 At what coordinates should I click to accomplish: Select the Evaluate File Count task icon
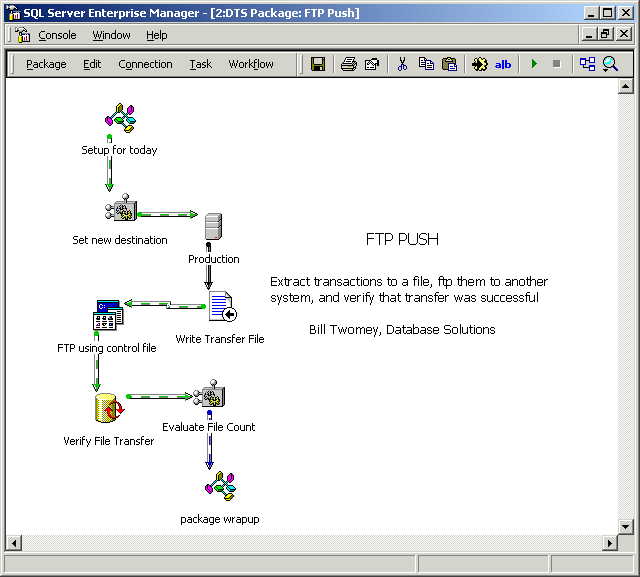point(210,393)
